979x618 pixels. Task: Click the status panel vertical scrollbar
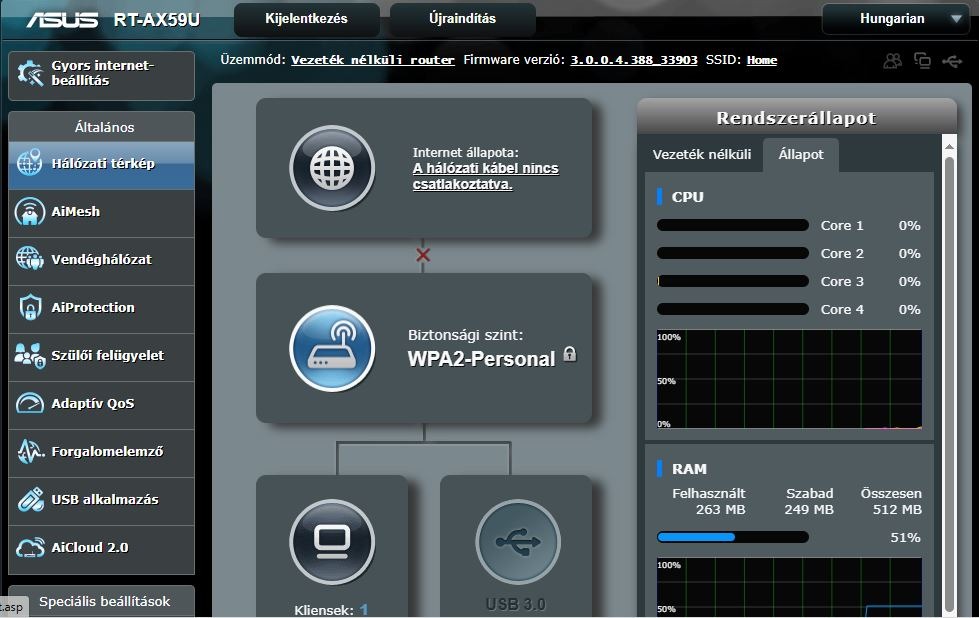pyautogui.click(x=950, y=384)
